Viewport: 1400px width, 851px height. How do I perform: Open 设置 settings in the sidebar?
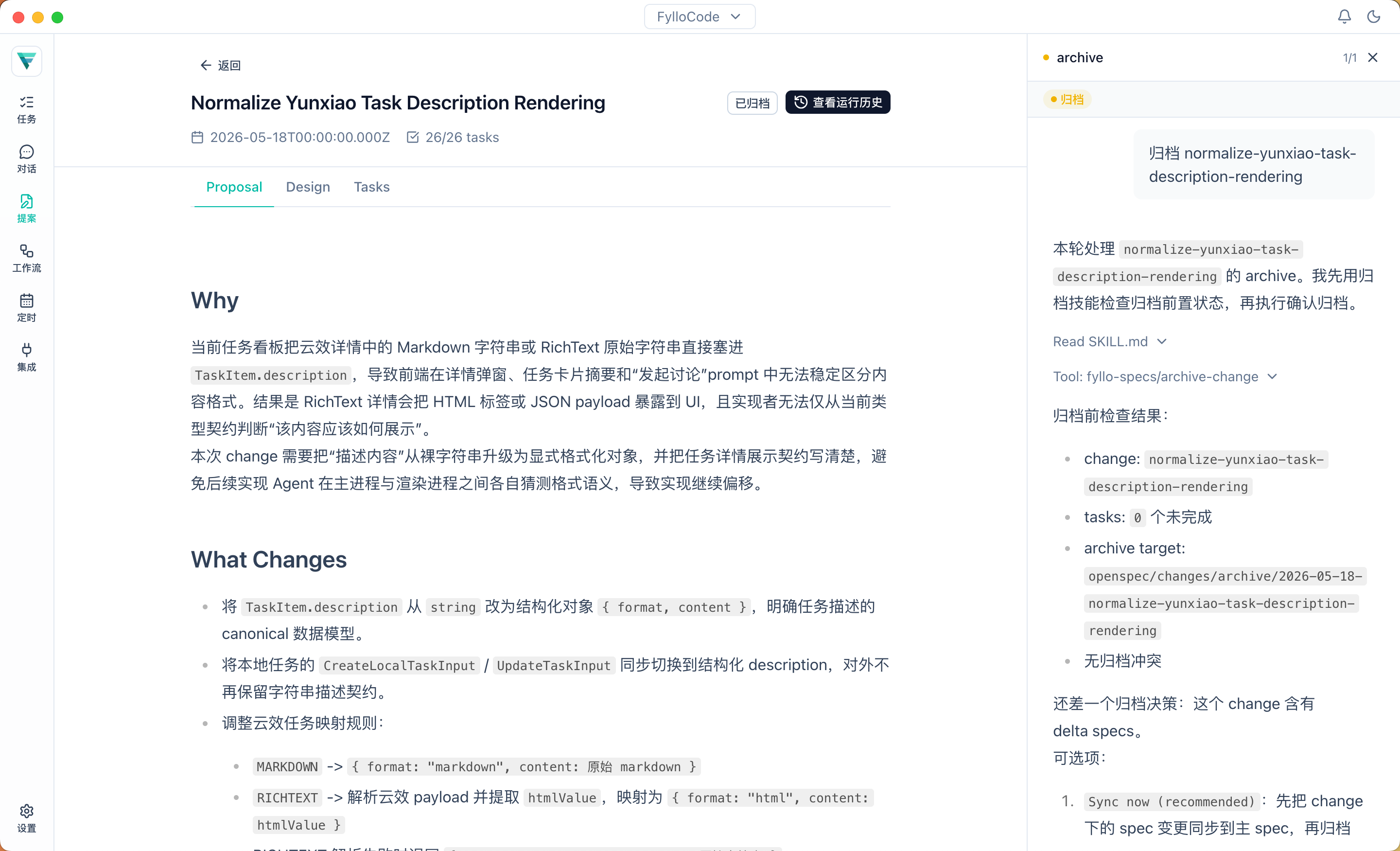[27, 818]
